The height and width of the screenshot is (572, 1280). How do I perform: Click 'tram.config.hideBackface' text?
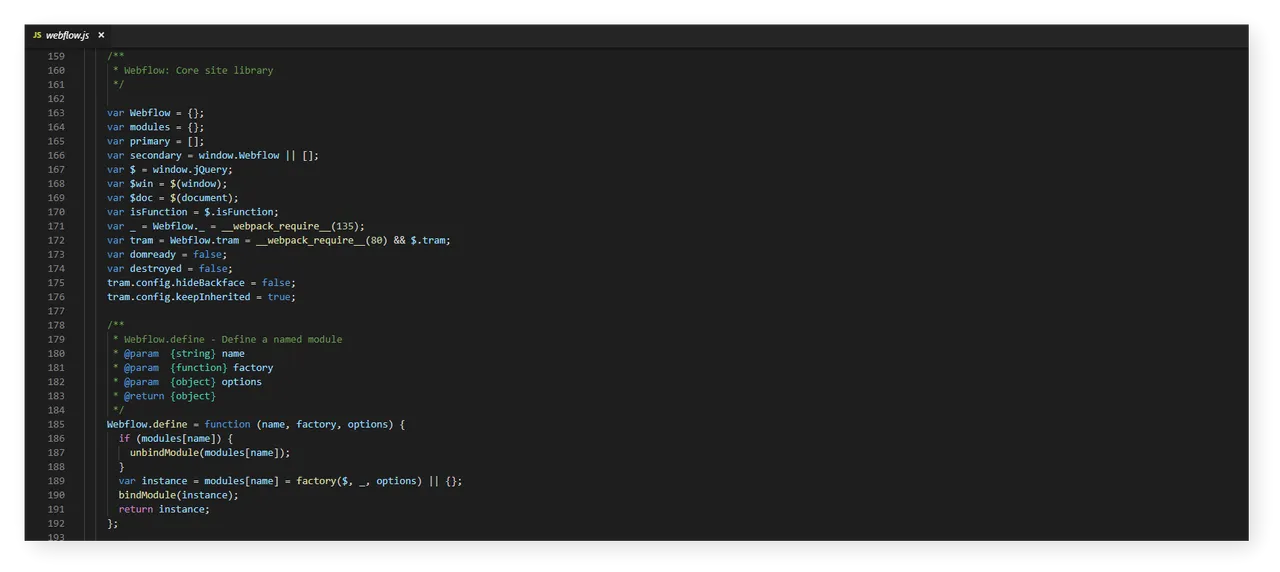(176, 283)
